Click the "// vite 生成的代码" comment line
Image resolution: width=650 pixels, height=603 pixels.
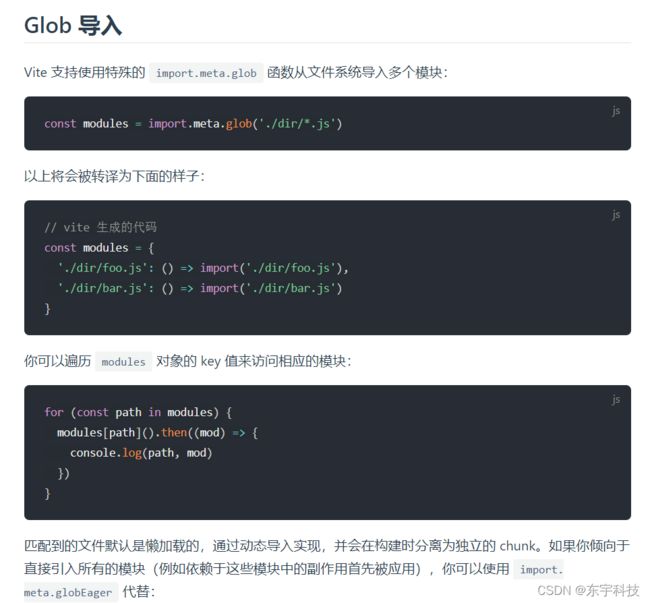point(100,227)
